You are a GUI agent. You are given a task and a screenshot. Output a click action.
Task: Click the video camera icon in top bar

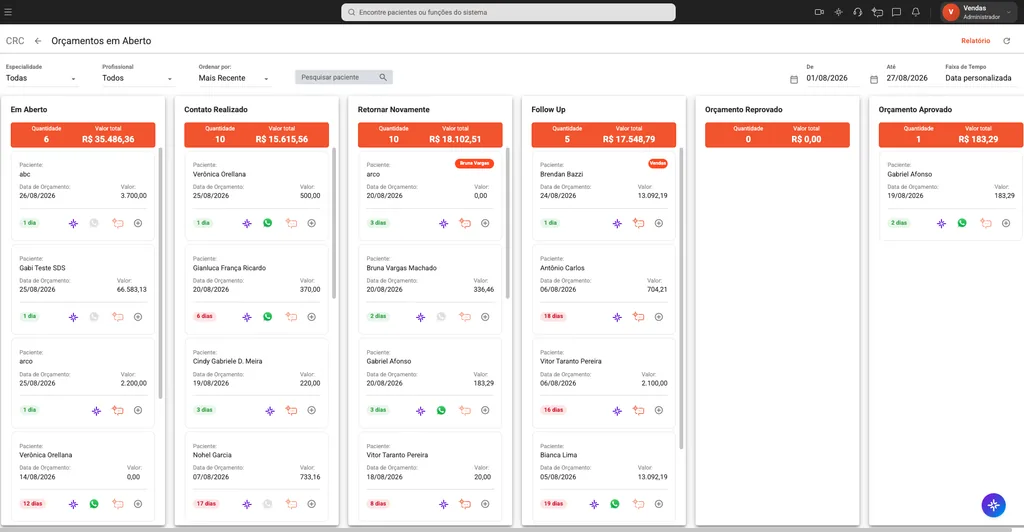pos(819,12)
